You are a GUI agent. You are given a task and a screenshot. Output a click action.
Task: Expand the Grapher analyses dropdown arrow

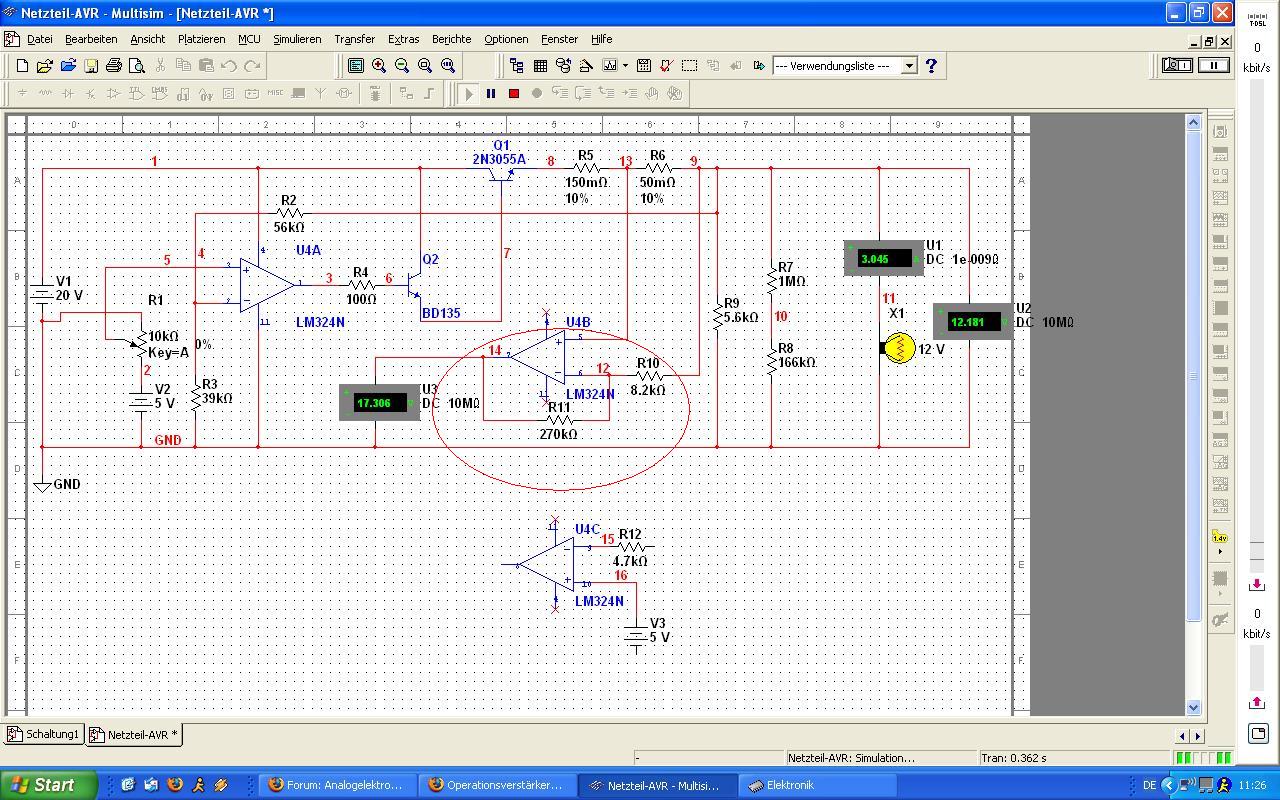pos(625,66)
